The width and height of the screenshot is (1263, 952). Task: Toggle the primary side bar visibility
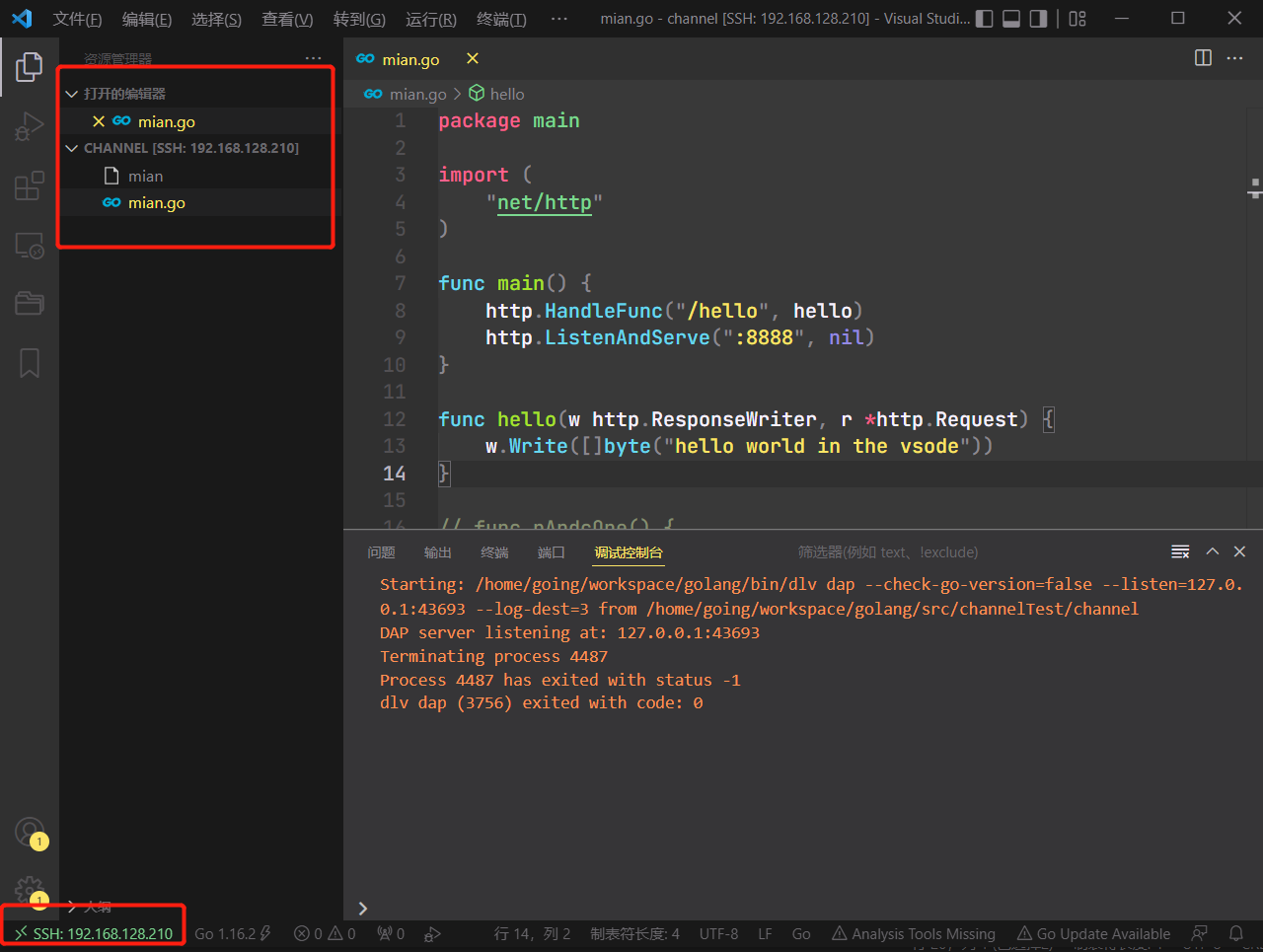point(984,19)
